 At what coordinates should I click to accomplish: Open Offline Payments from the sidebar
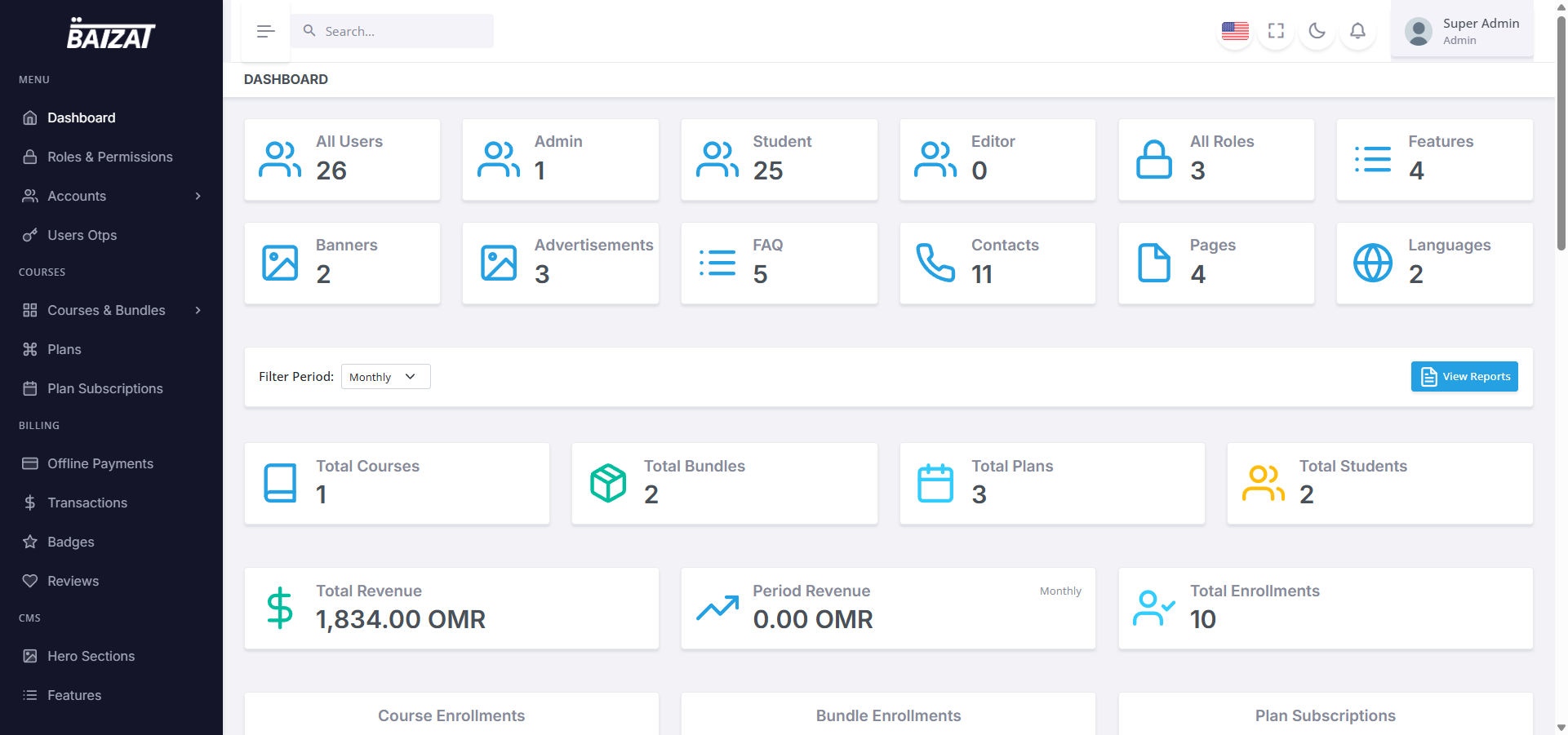pyautogui.click(x=100, y=463)
